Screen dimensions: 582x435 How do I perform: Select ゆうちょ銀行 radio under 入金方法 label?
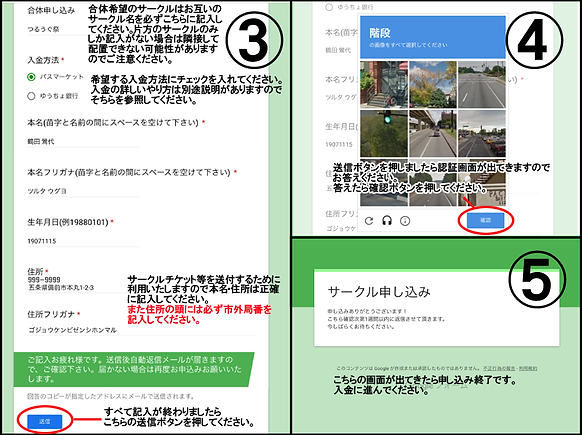pos(31,96)
